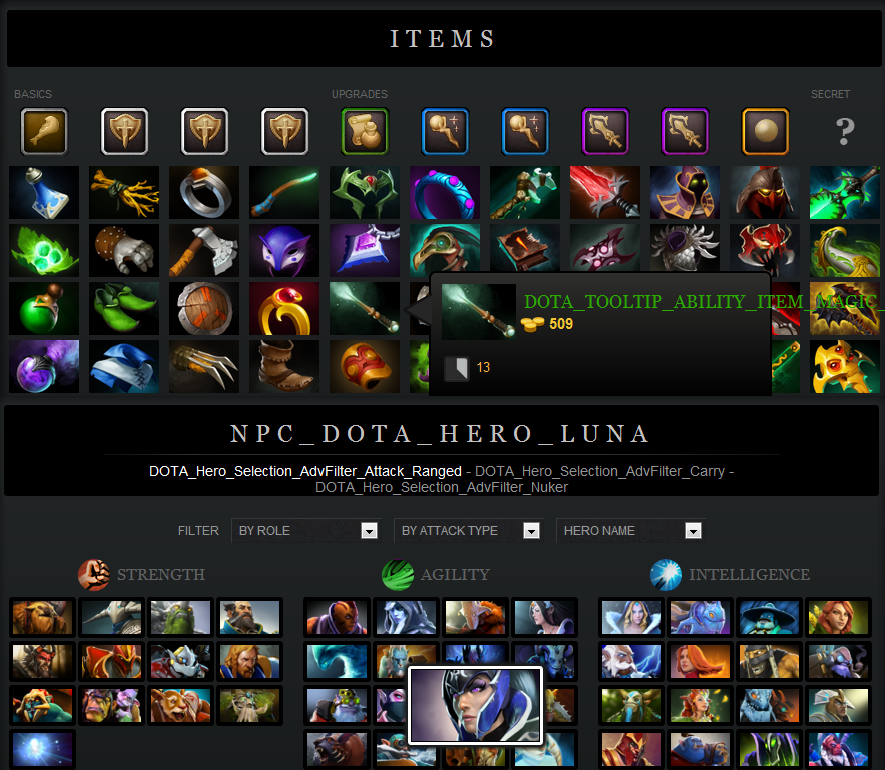The height and width of the screenshot is (770, 885).
Task: Click the Crystal Maiden hero portrait
Action: tap(631, 618)
